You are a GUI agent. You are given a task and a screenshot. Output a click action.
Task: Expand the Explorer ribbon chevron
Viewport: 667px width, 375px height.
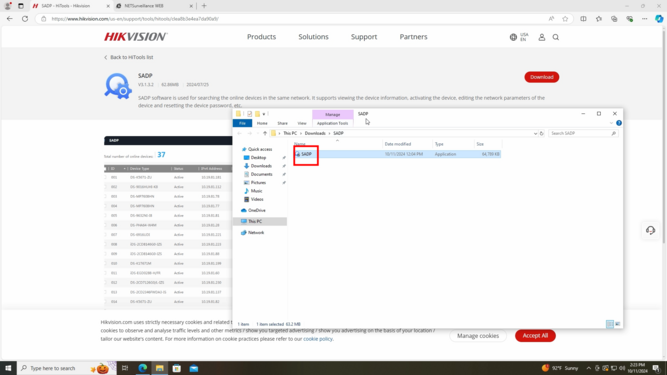pyautogui.click(x=611, y=123)
